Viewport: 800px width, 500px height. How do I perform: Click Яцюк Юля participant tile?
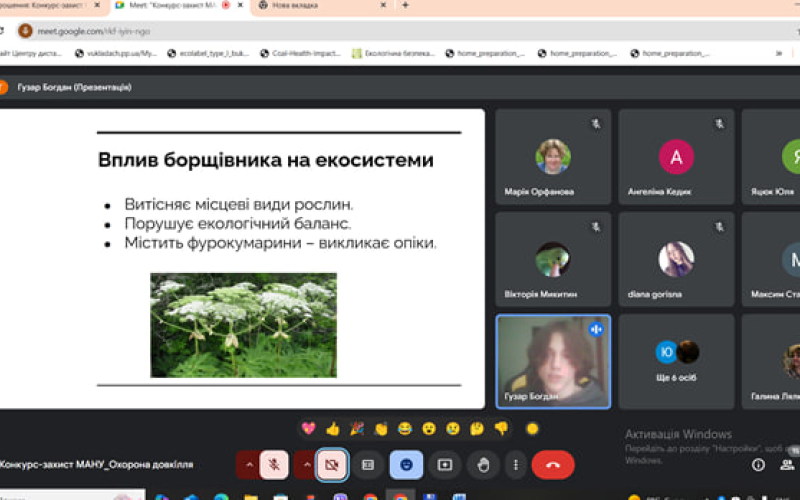coord(771,157)
